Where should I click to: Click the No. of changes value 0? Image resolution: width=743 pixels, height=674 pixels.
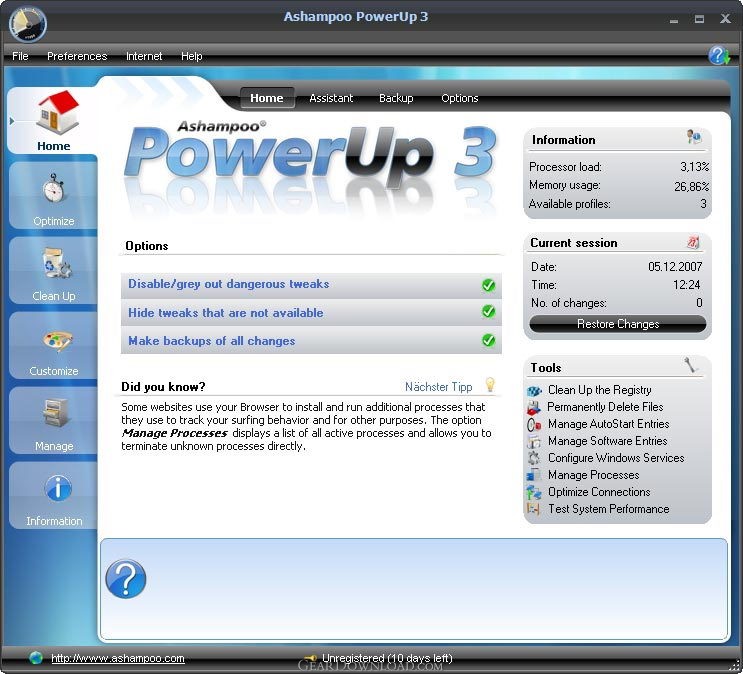click(699, 303)
